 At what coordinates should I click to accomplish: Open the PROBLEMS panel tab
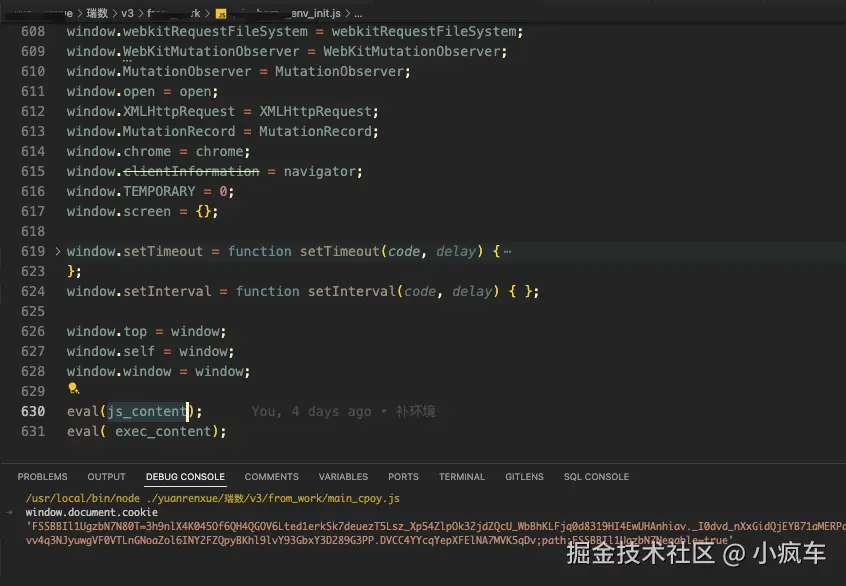[42, 476]
